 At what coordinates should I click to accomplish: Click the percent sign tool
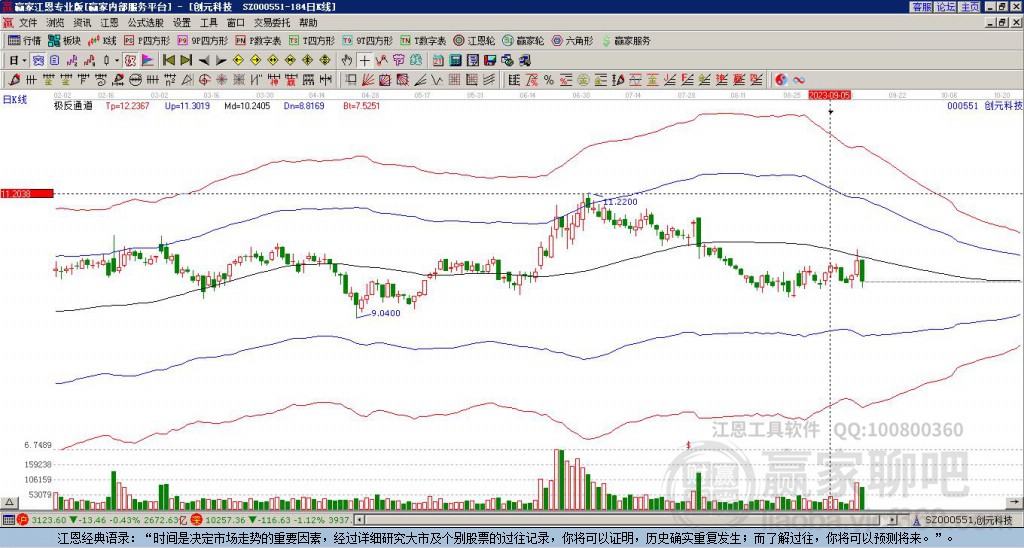click(x=549, y=80)
